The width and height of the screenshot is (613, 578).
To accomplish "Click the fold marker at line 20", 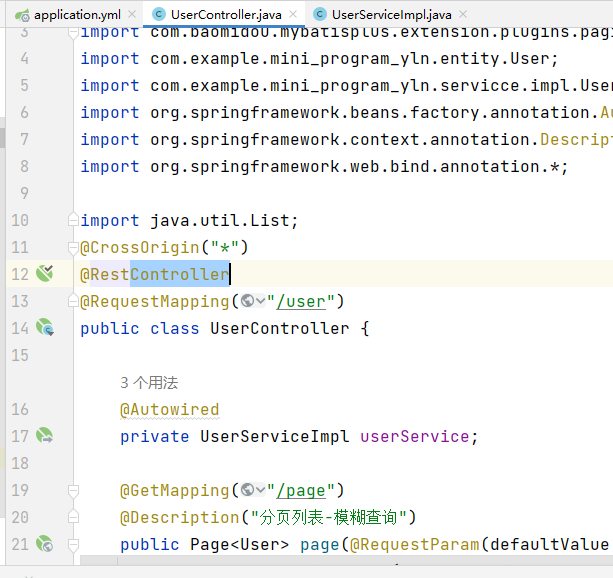I will pos(73,517).
